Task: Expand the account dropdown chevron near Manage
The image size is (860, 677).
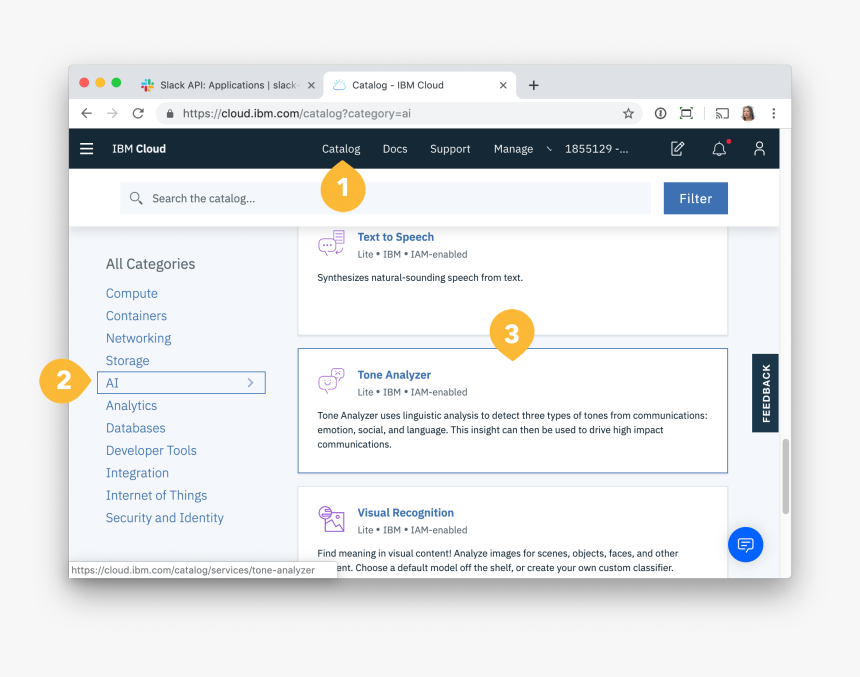Action: (x=549, y=149)
